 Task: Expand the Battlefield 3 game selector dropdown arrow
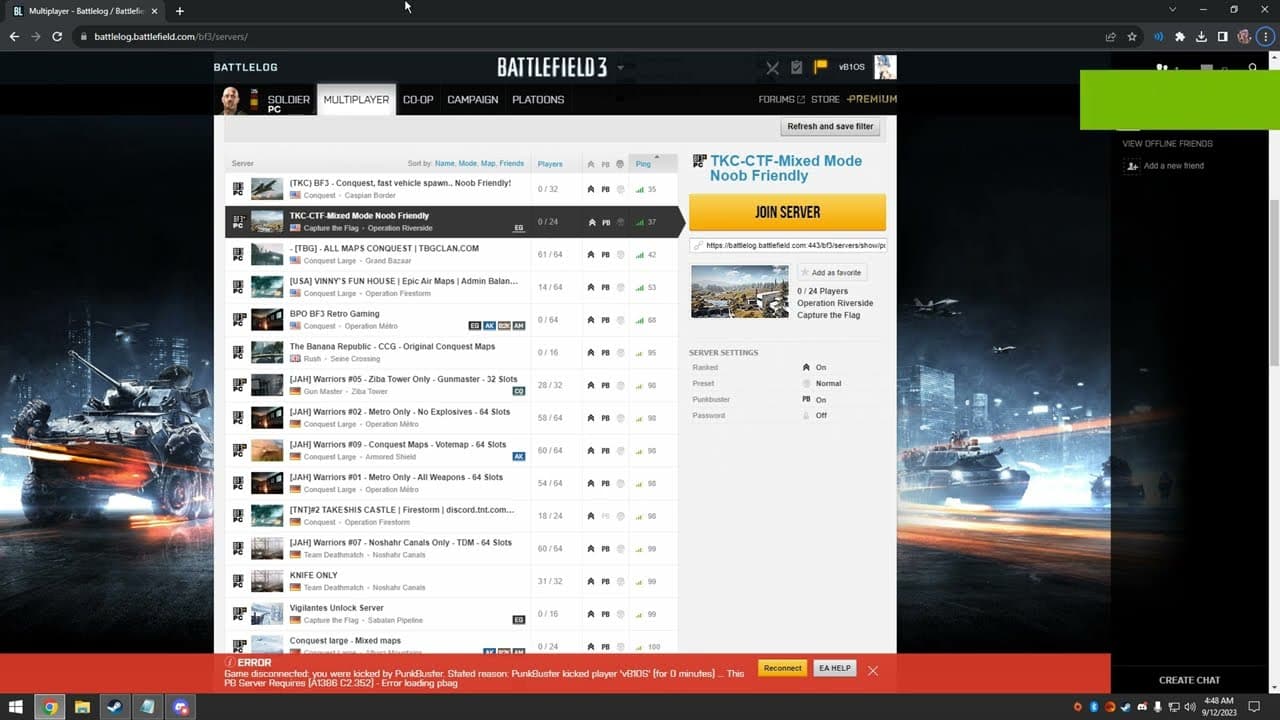pos(621,68)
